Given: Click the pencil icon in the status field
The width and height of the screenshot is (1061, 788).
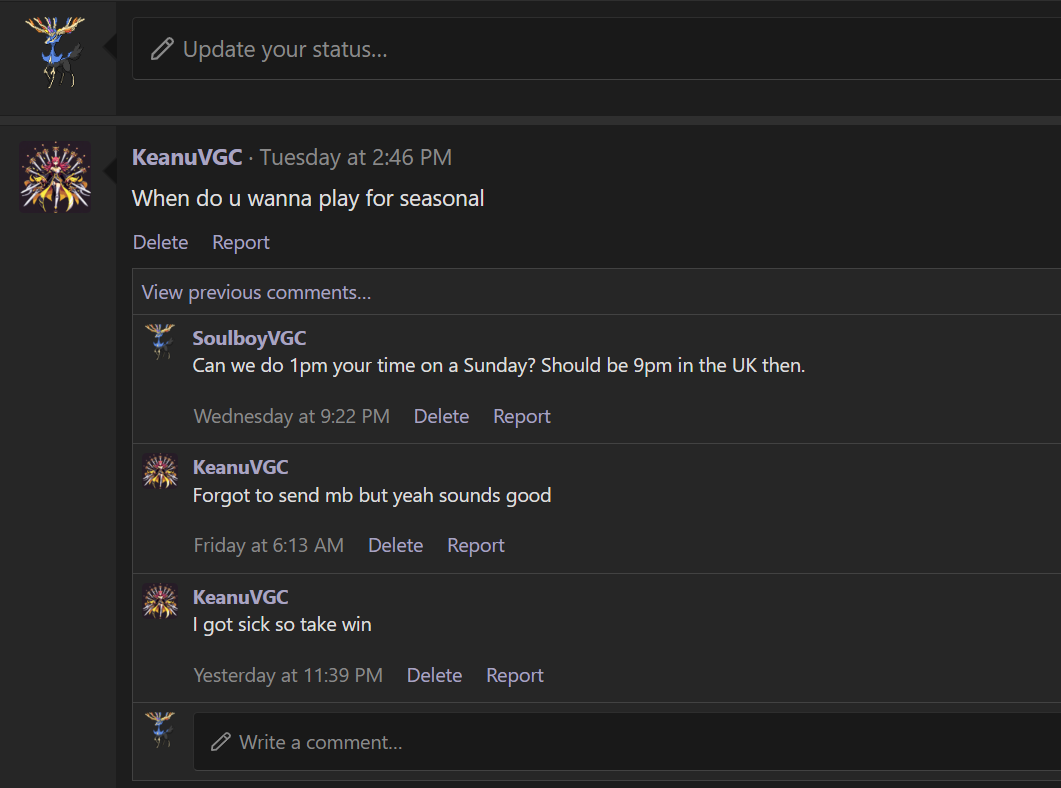Looking at the screenshot, I should [162, 49].
